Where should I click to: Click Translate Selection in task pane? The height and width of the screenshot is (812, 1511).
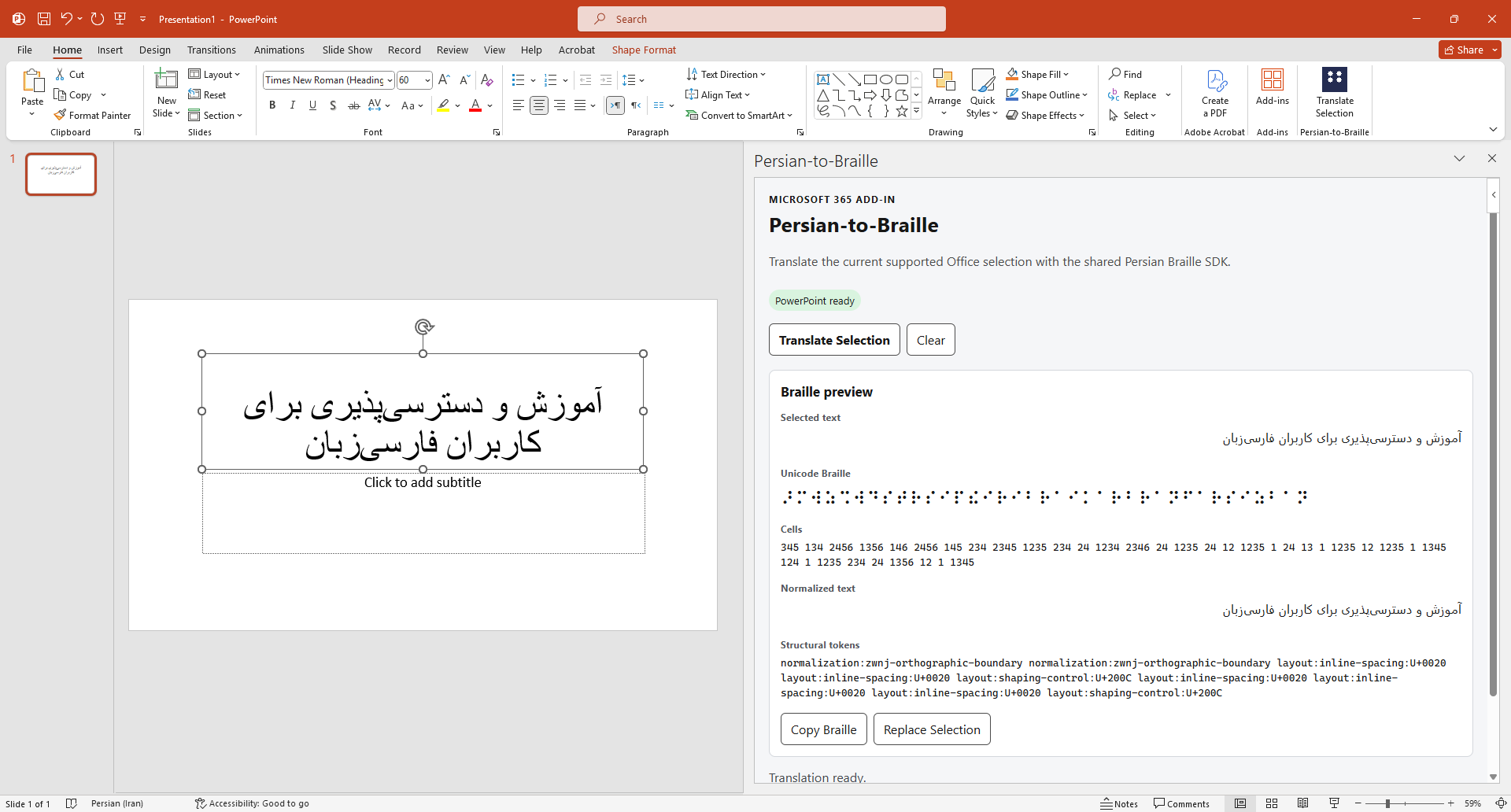(x=834, y=340)
